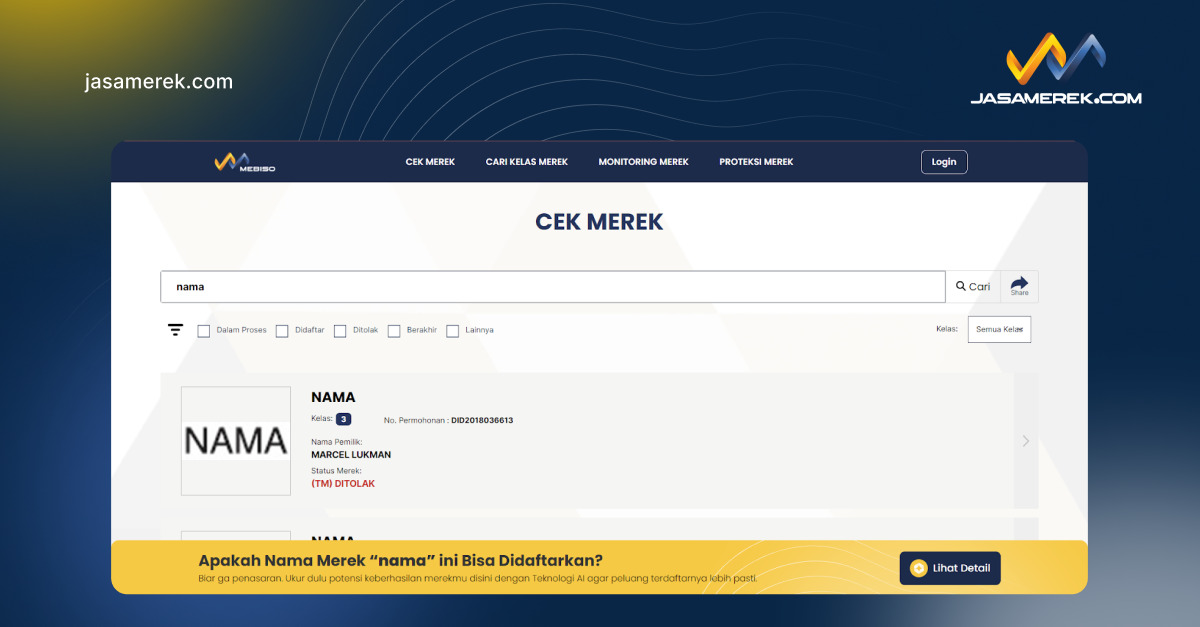1200x627 pixels.
Task: Open Monitoring Merek from the navbar
Action: pyautogui.click(x=643, y=161)
